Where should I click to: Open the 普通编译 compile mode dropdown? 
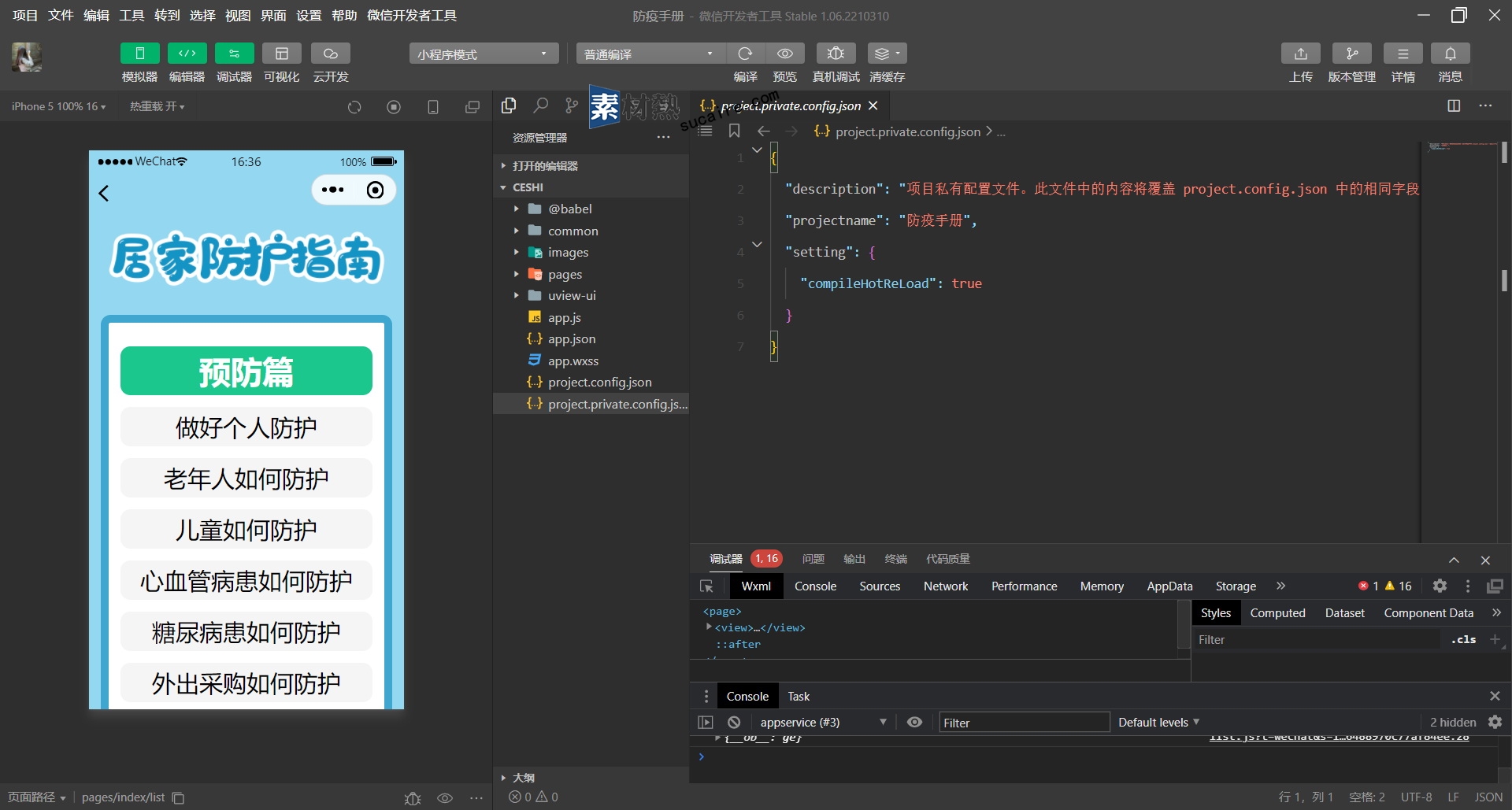pos(650,54)
